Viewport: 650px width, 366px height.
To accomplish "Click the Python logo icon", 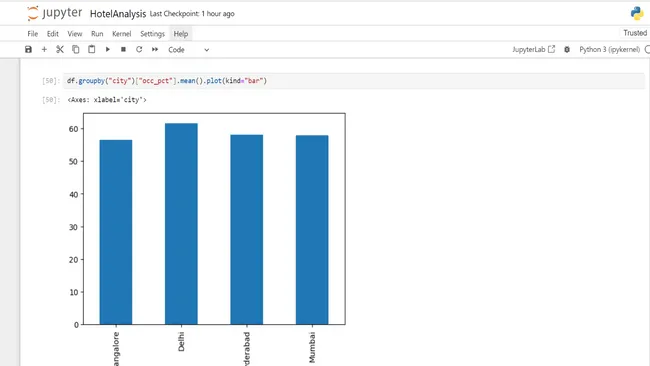I will point(637,13).
